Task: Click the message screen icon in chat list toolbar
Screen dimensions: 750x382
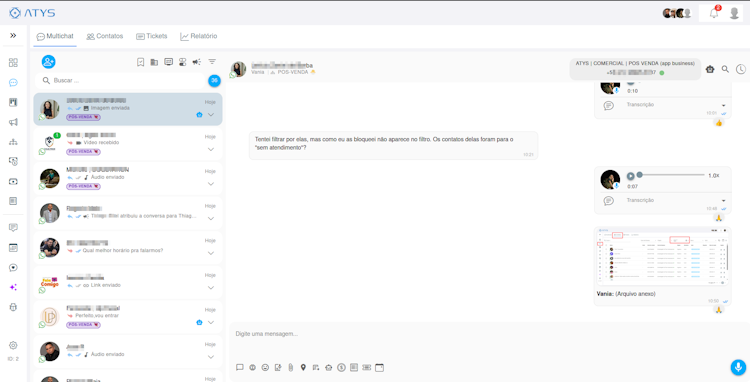Action: click(x=168, y=62)
